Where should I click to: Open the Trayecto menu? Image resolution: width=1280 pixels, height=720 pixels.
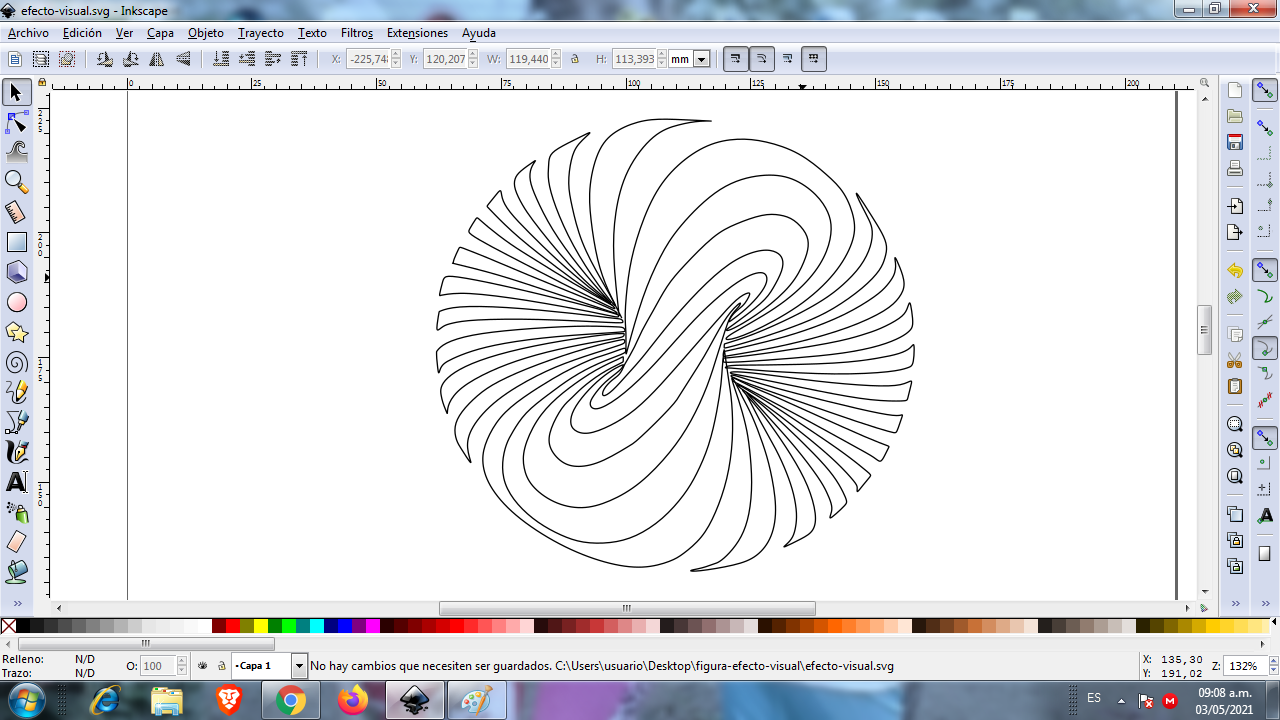261,33
